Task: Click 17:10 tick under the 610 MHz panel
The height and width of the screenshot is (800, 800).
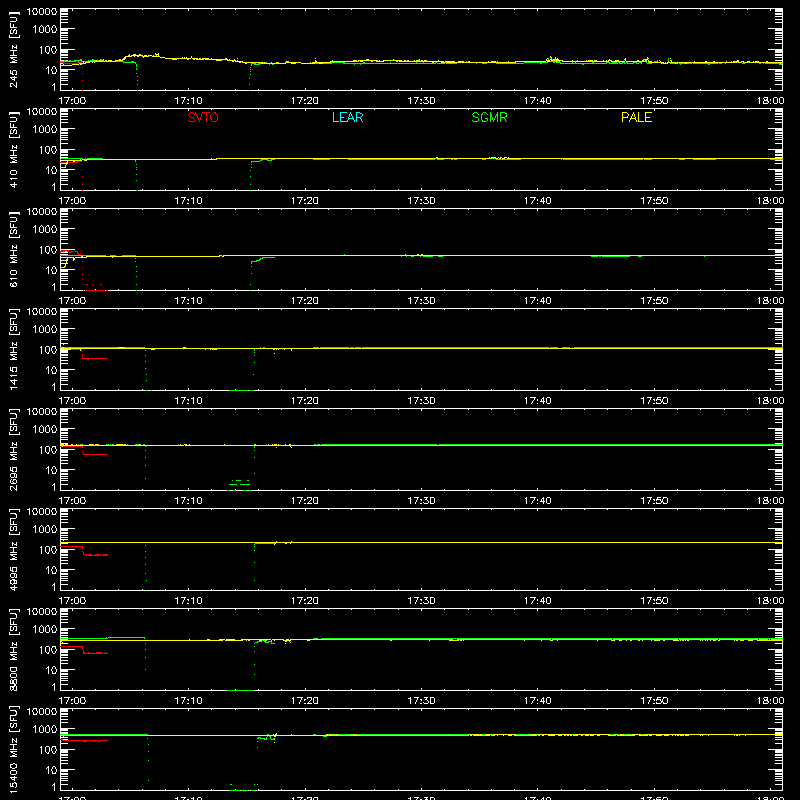Action: tap(188, 301)
